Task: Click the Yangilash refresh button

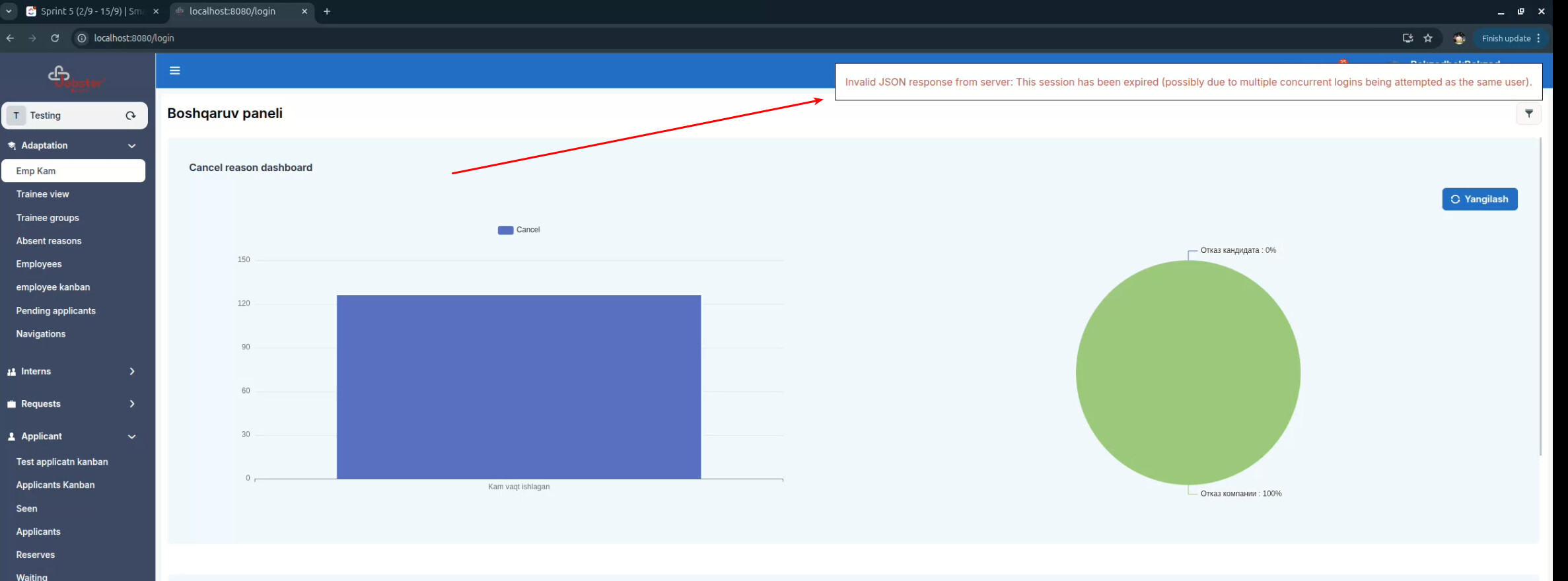Action: point(1479,199)
